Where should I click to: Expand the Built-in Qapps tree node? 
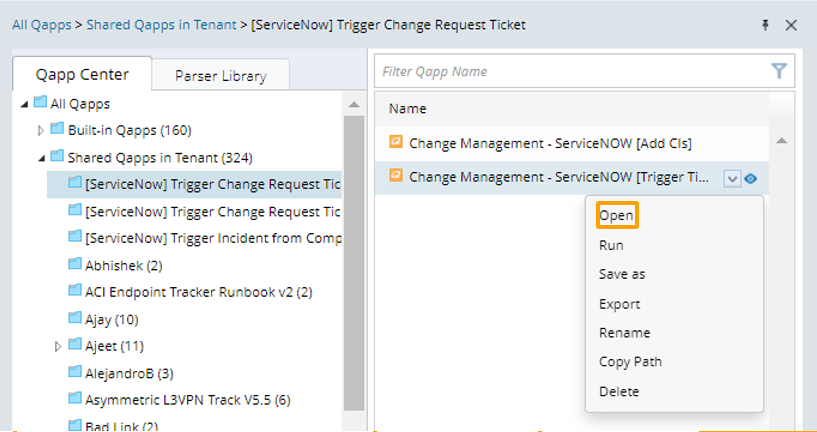[41, 130]
